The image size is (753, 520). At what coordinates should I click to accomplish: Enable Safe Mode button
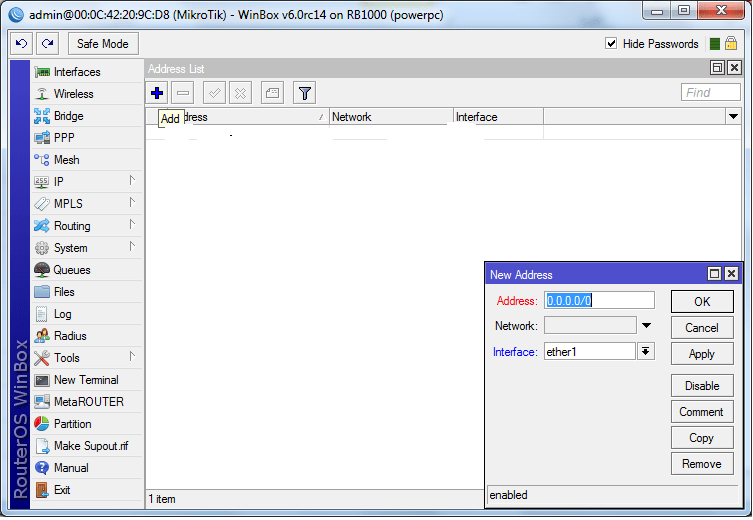tap(103, 44)
